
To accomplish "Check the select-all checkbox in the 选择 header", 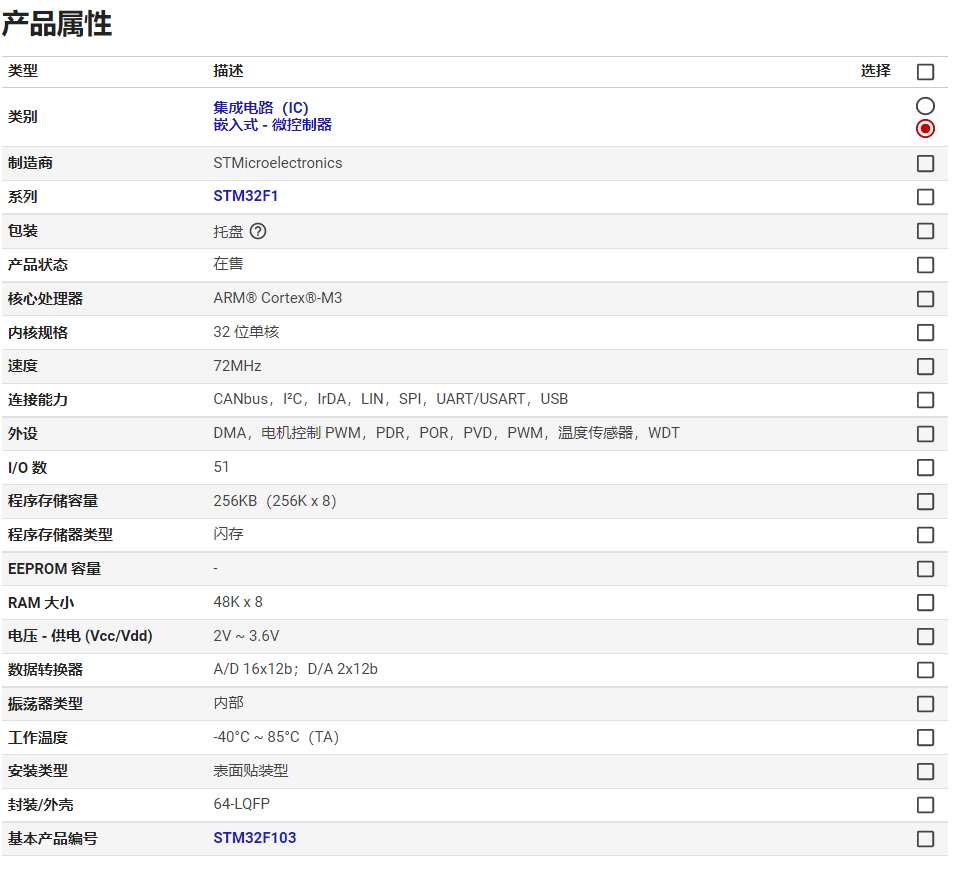I will (925, 72).
